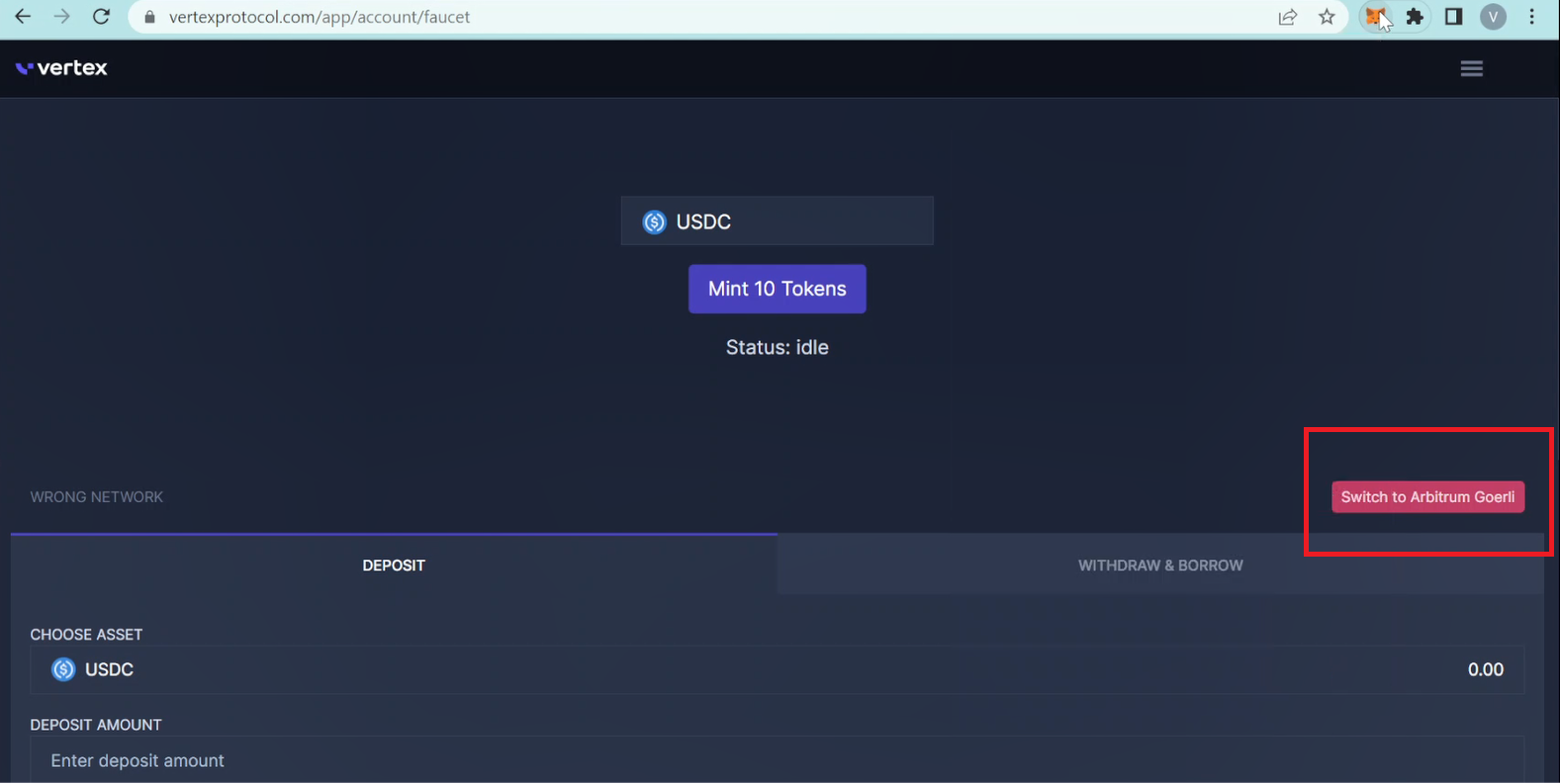Select the address bar URL text
This screenshot has width=1560, height=784.
pos(320,17)
